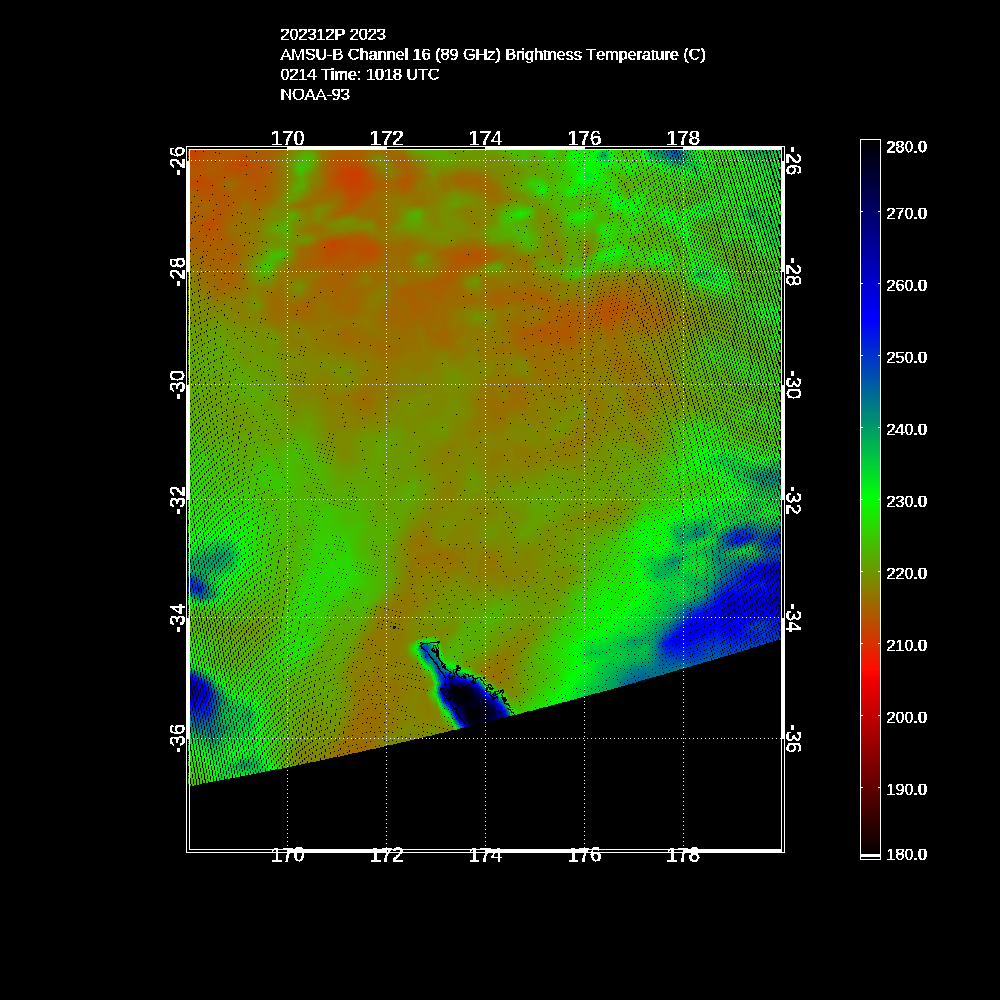Image resolution: width=1000 pixels, height=1000 pixels.
Task: Click the -26 latitude label on right axis
Action: click(793, 161)
